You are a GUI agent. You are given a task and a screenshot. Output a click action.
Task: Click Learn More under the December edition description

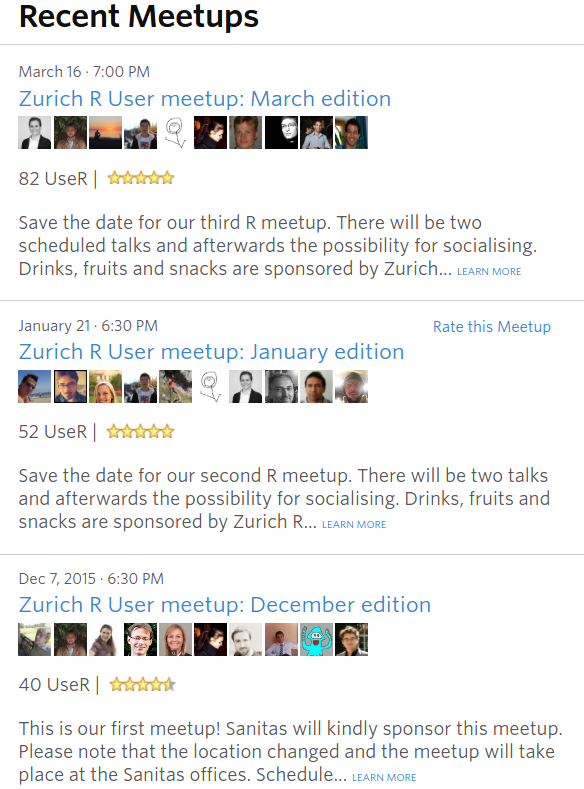point(384,777)
